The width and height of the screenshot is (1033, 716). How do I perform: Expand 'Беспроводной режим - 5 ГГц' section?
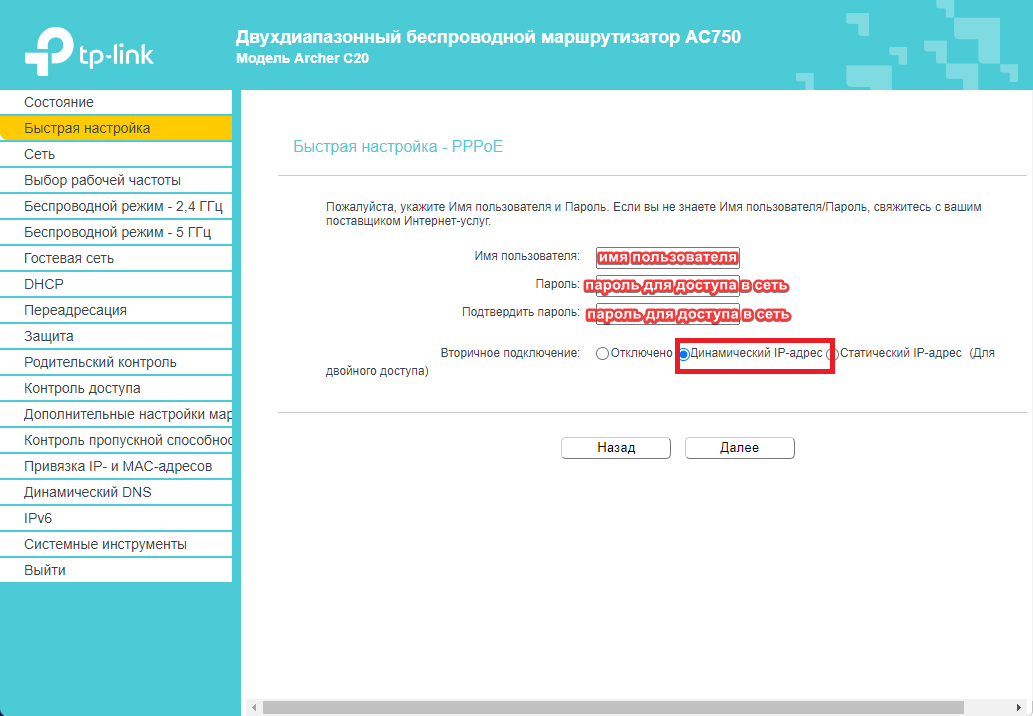click(117, 232)
